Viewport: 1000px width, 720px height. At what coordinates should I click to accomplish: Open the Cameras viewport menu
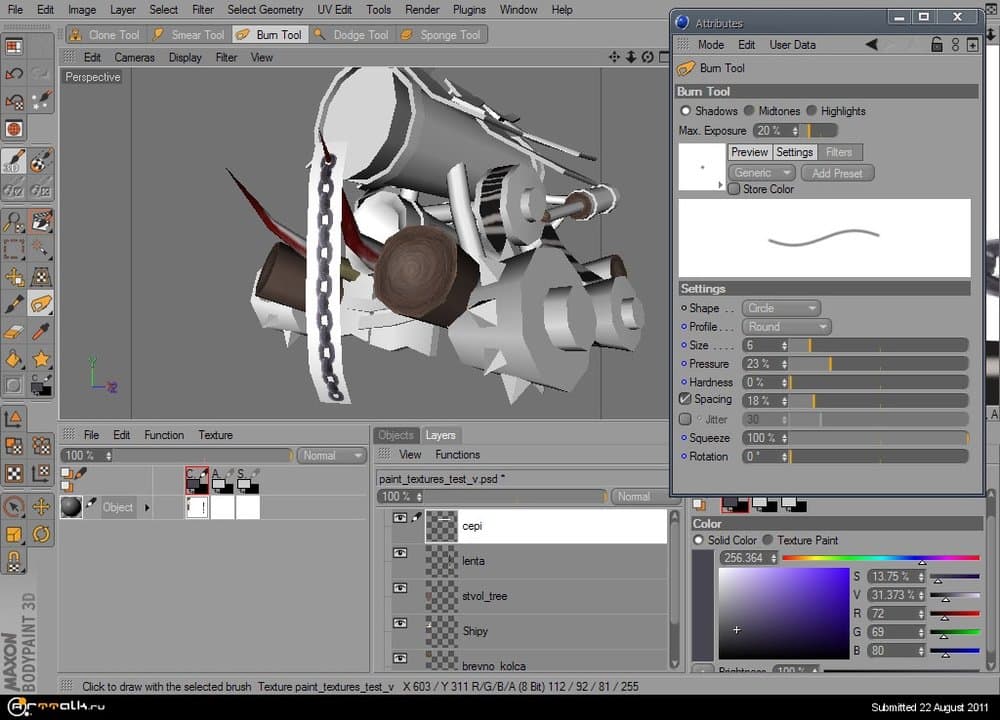click(x=134, y=57)
